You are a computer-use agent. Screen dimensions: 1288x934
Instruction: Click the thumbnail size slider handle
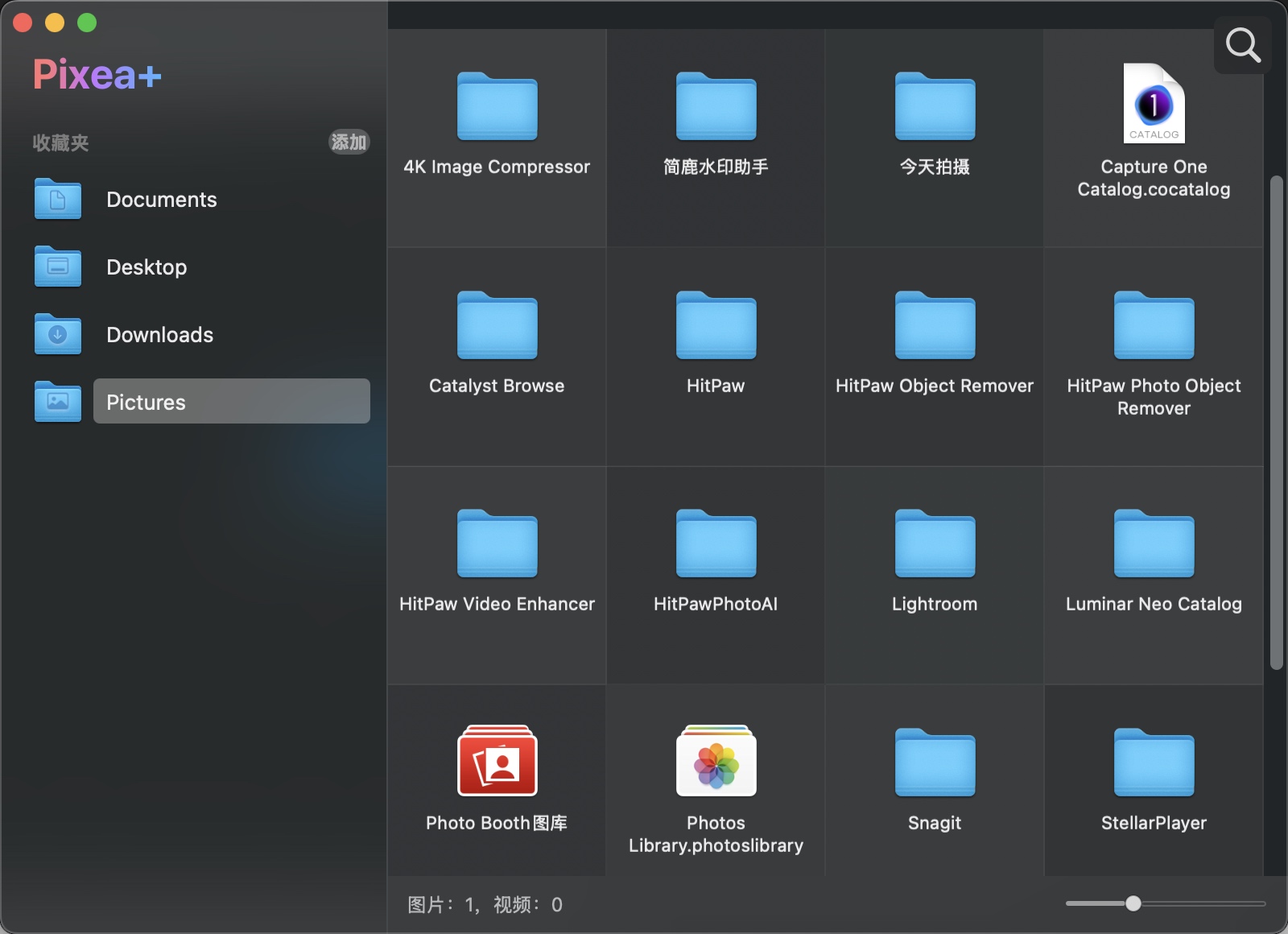pyautogui.click(x=1133, y=903)
